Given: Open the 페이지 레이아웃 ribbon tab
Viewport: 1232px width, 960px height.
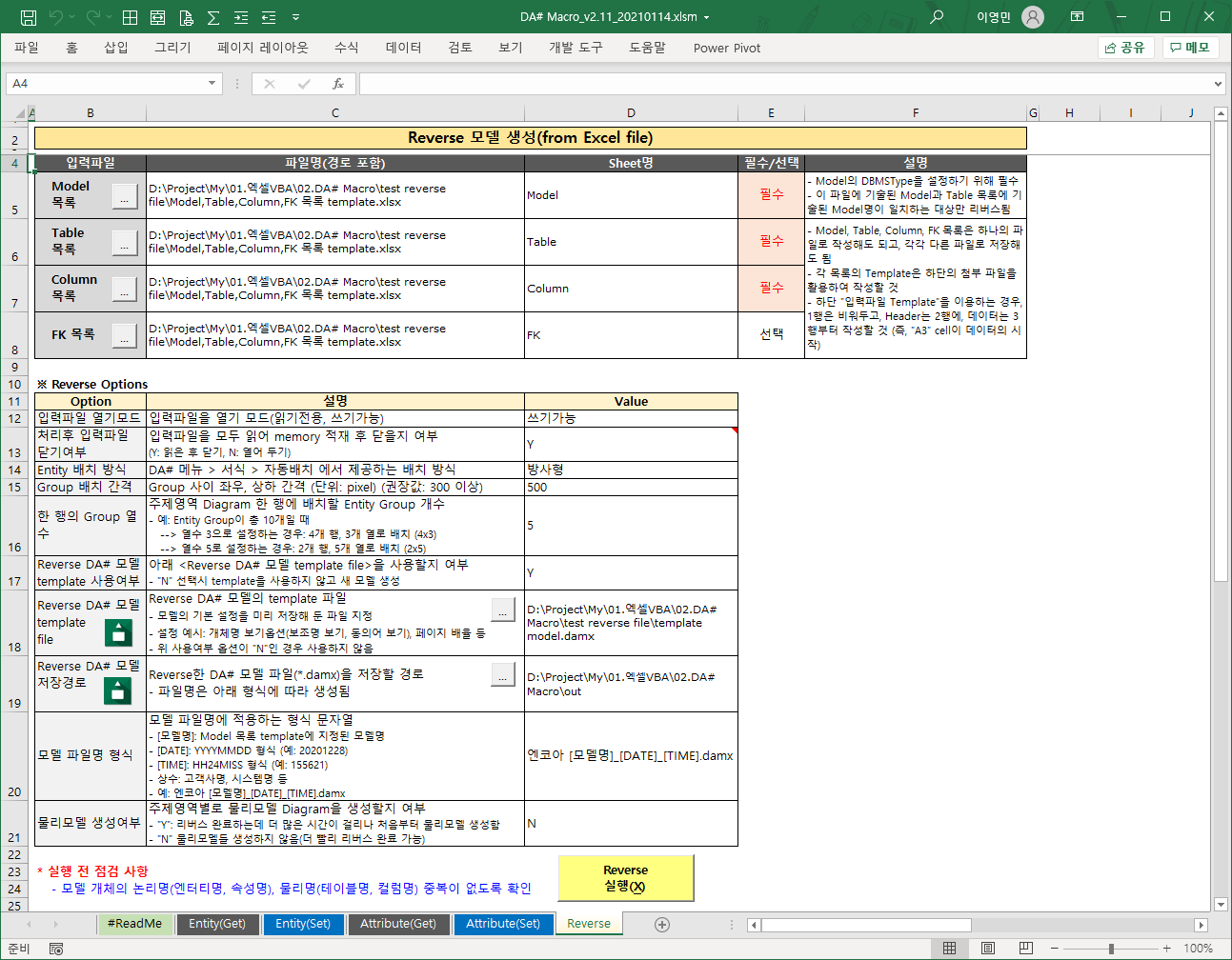Looking at the screenshot, I should click(263, 48).
